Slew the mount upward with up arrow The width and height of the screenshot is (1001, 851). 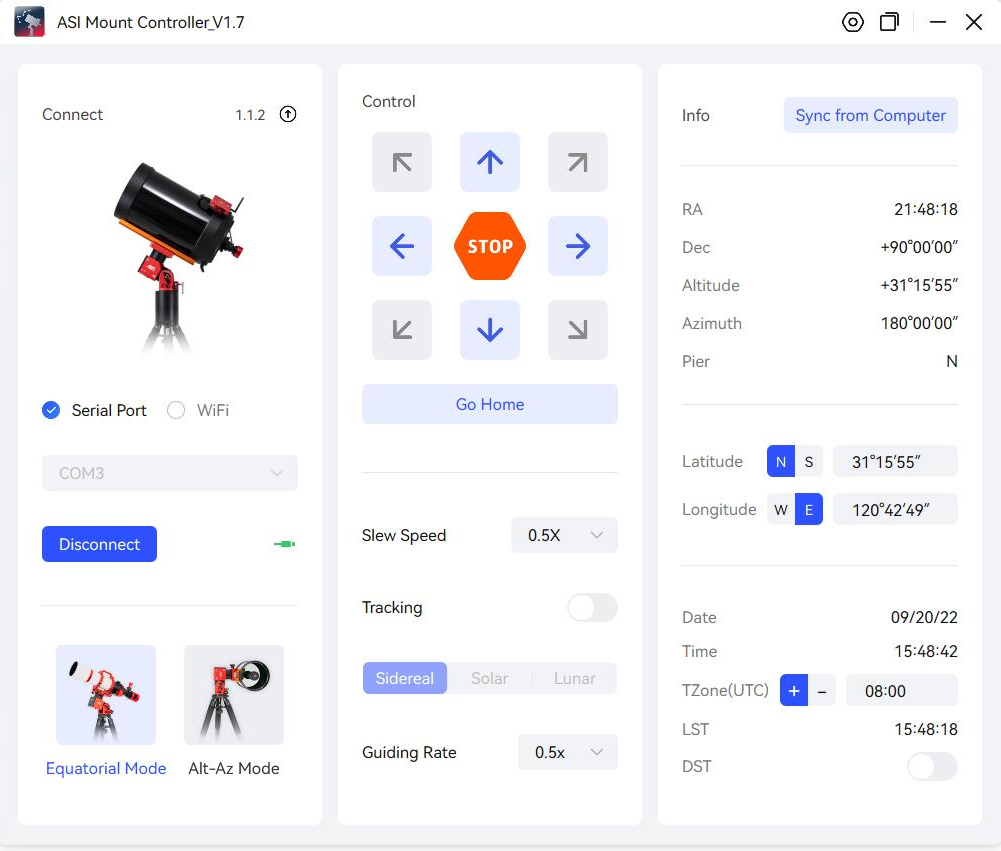(490, 162)
